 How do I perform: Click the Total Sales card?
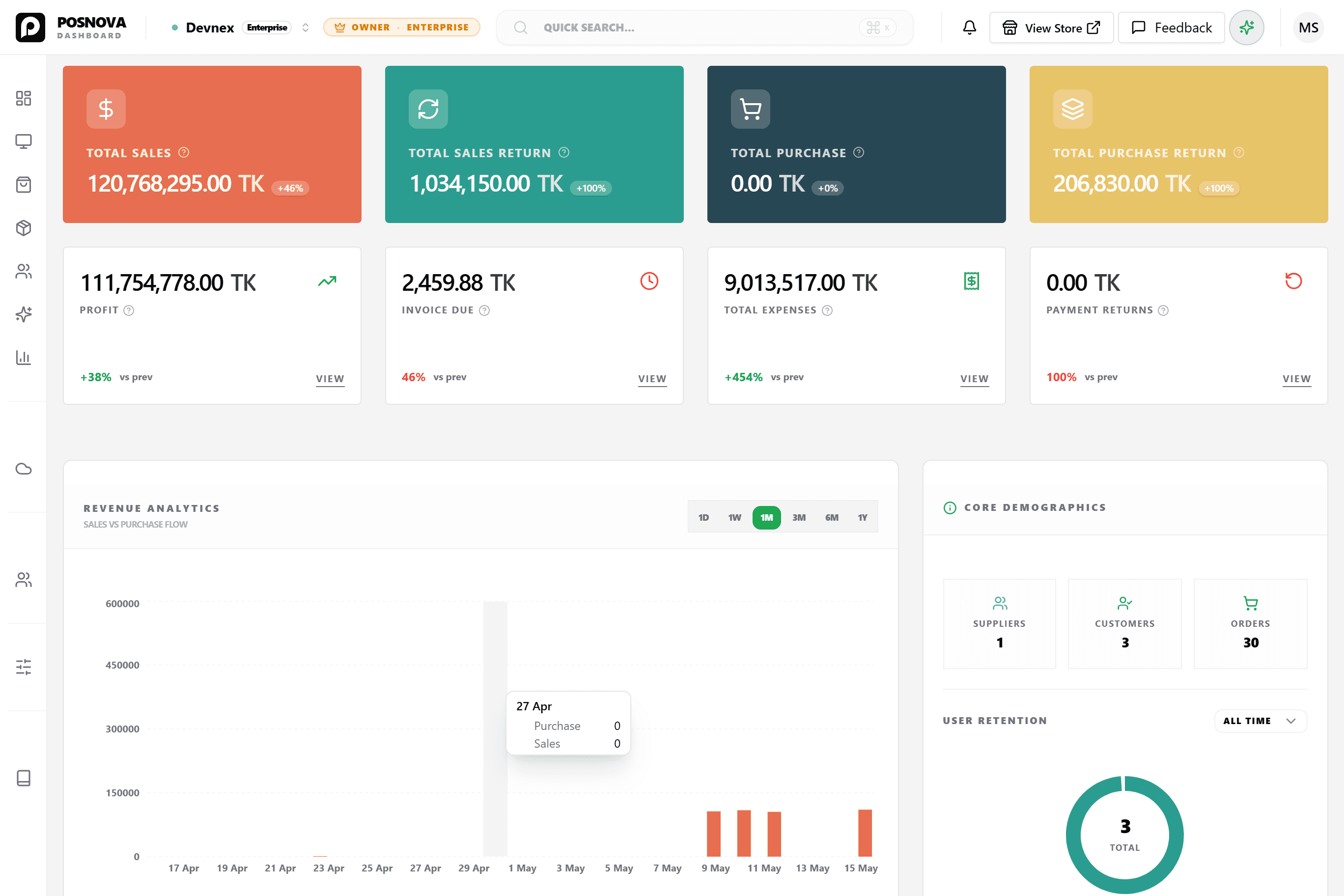click(x=212, y=144)
